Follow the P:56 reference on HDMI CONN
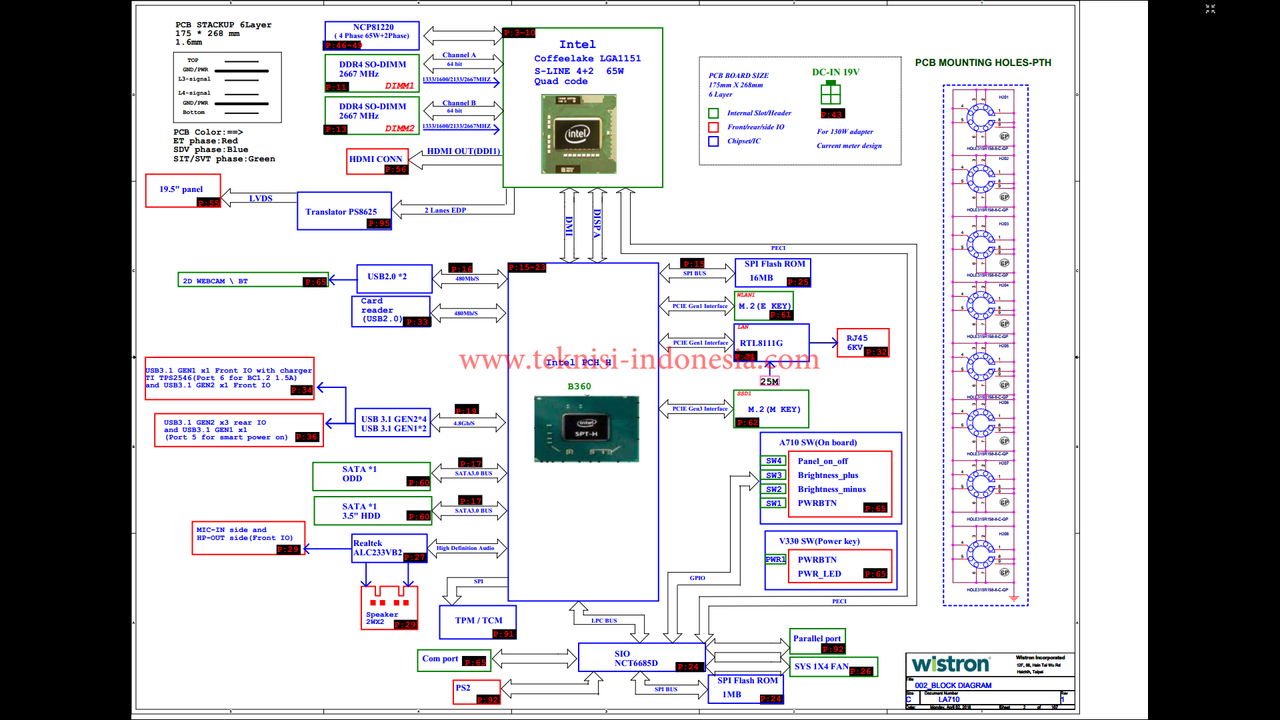Viewport: 1280px width, 720px height. pyautogui.click(x=396, y=170)
